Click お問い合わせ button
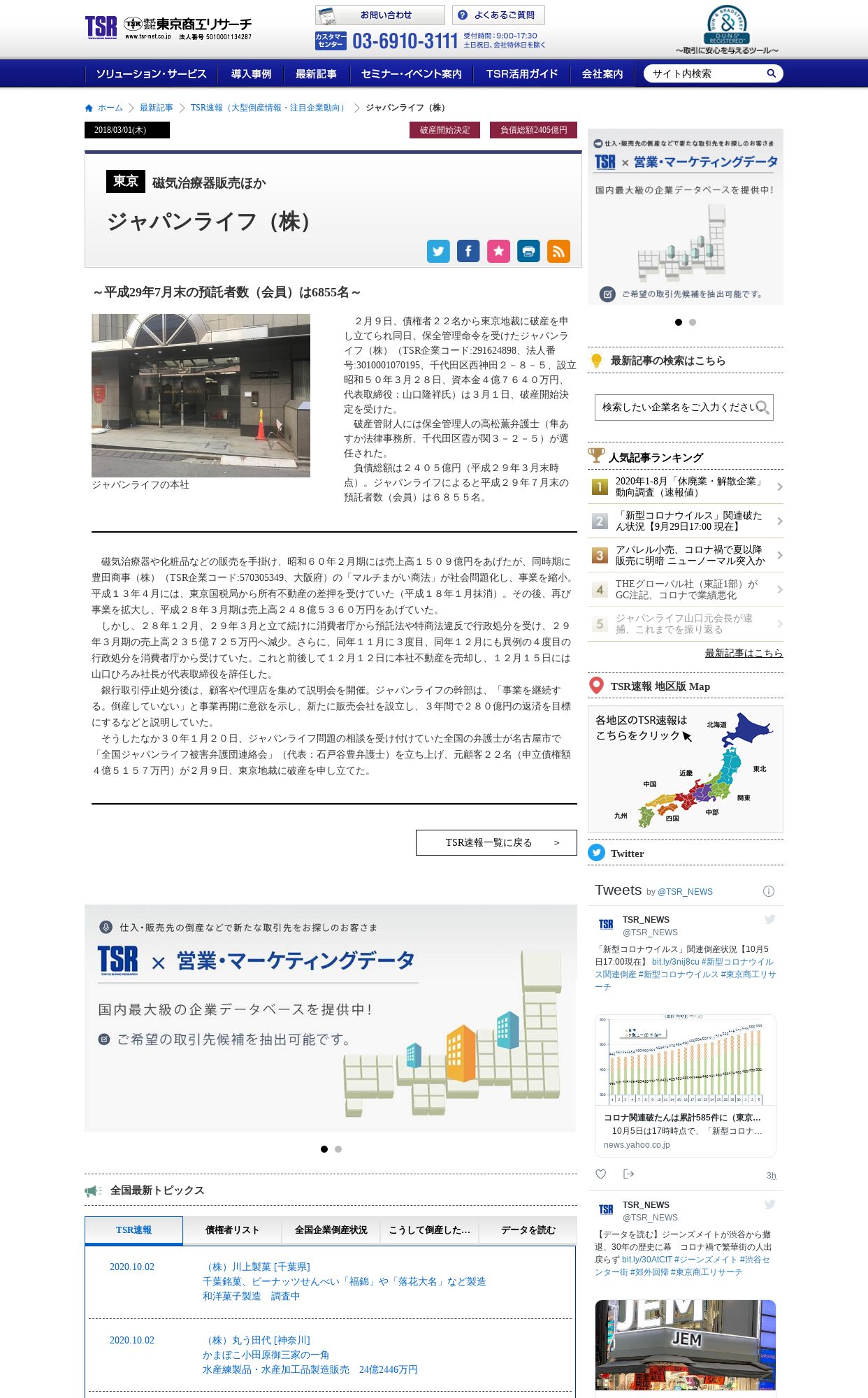The image size is (868, 1398). click(x=379, y=15)
